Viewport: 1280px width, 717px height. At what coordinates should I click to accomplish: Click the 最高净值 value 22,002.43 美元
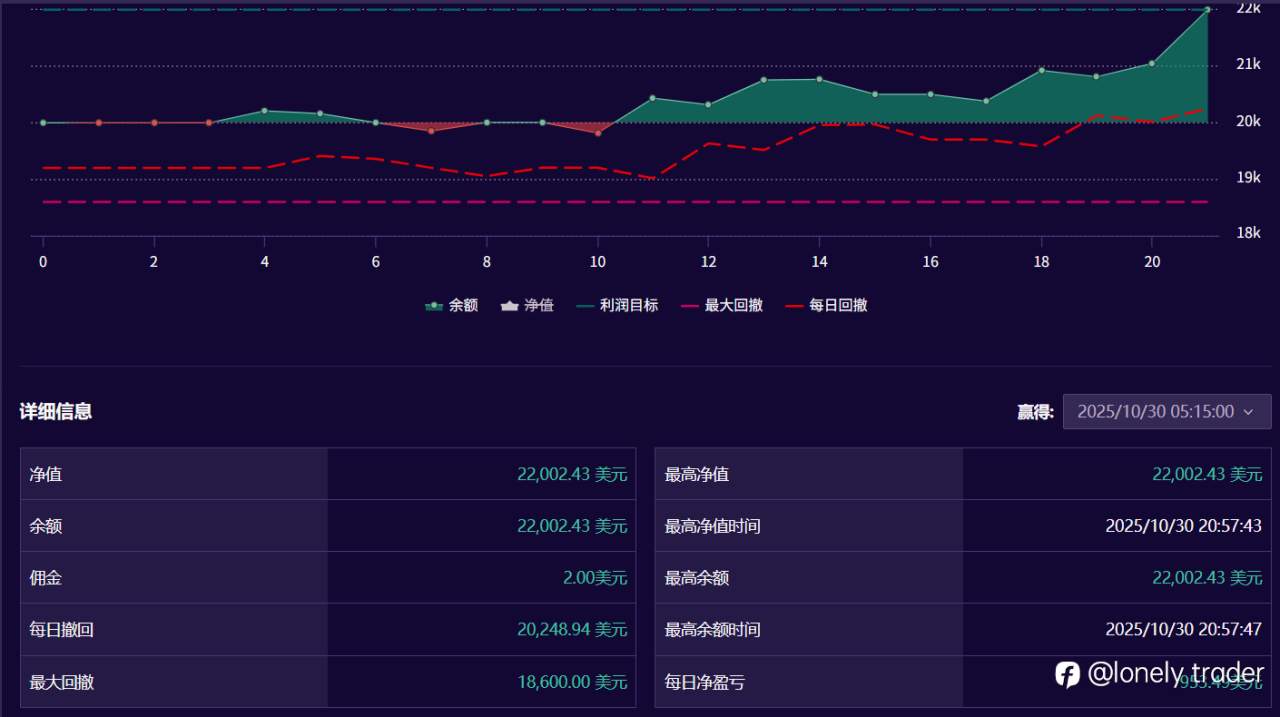1207,474
